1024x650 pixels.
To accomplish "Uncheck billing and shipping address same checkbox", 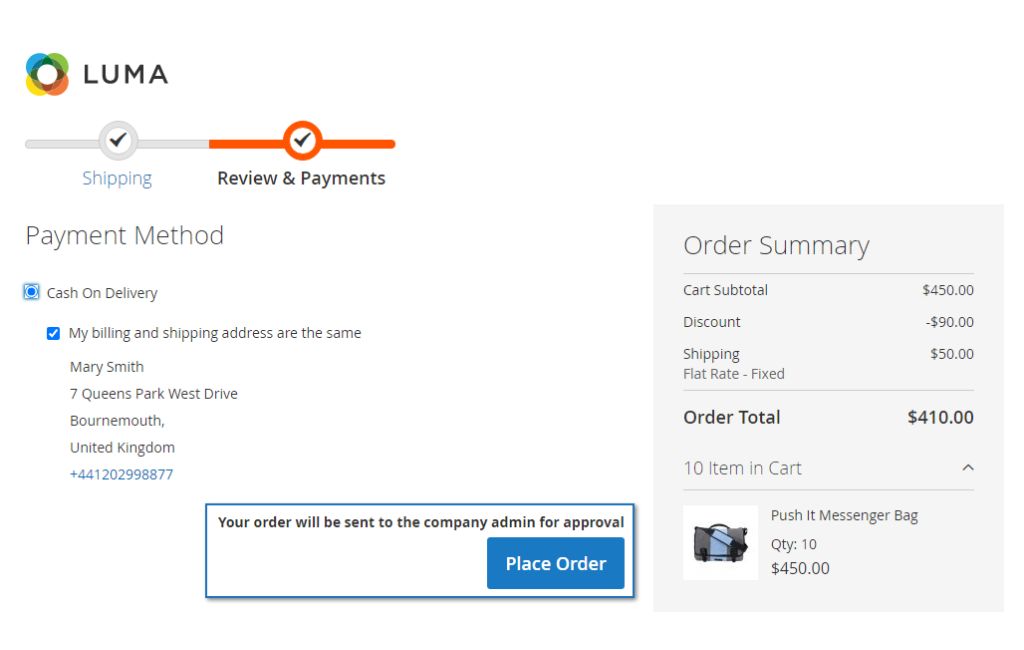I will coord(54,333).
